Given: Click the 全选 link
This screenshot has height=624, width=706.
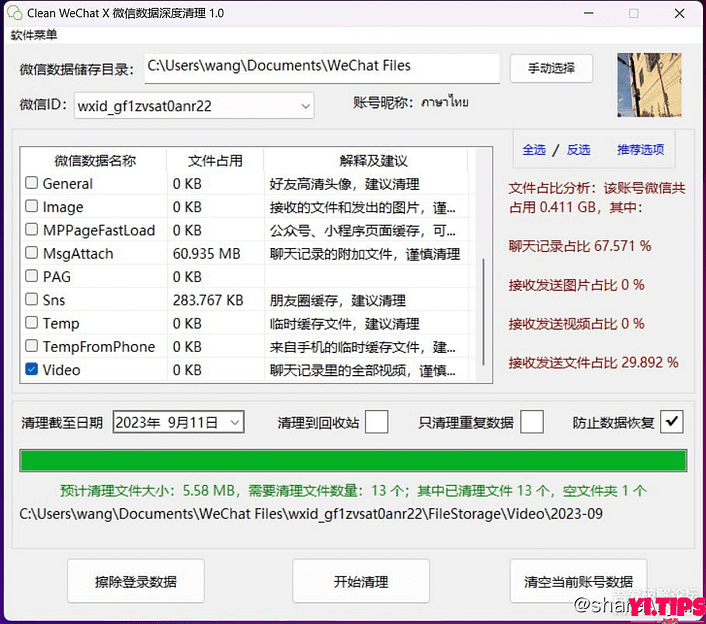Looking at the screenshot, I should point(534,149).
